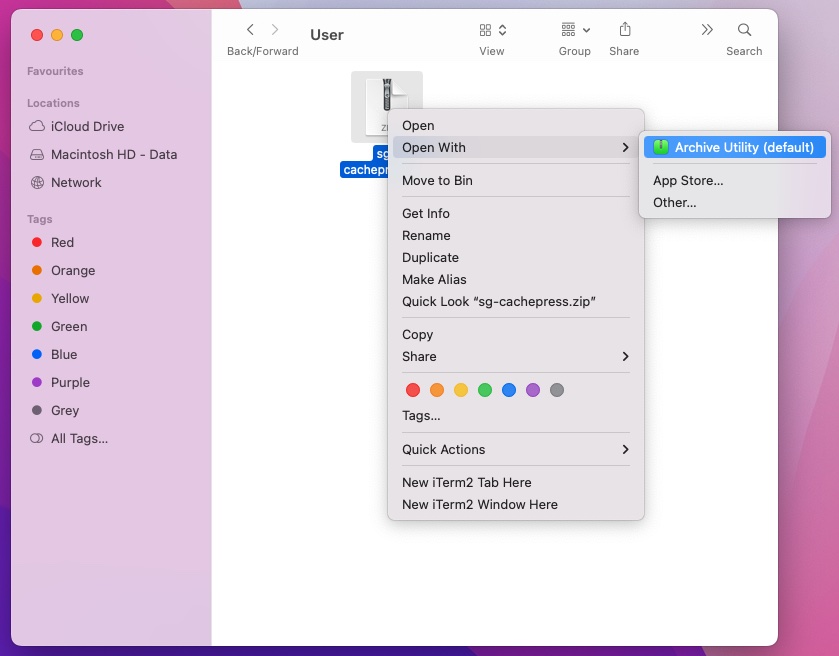Click the Forward arrow in the toolbar

pos(274,29)
